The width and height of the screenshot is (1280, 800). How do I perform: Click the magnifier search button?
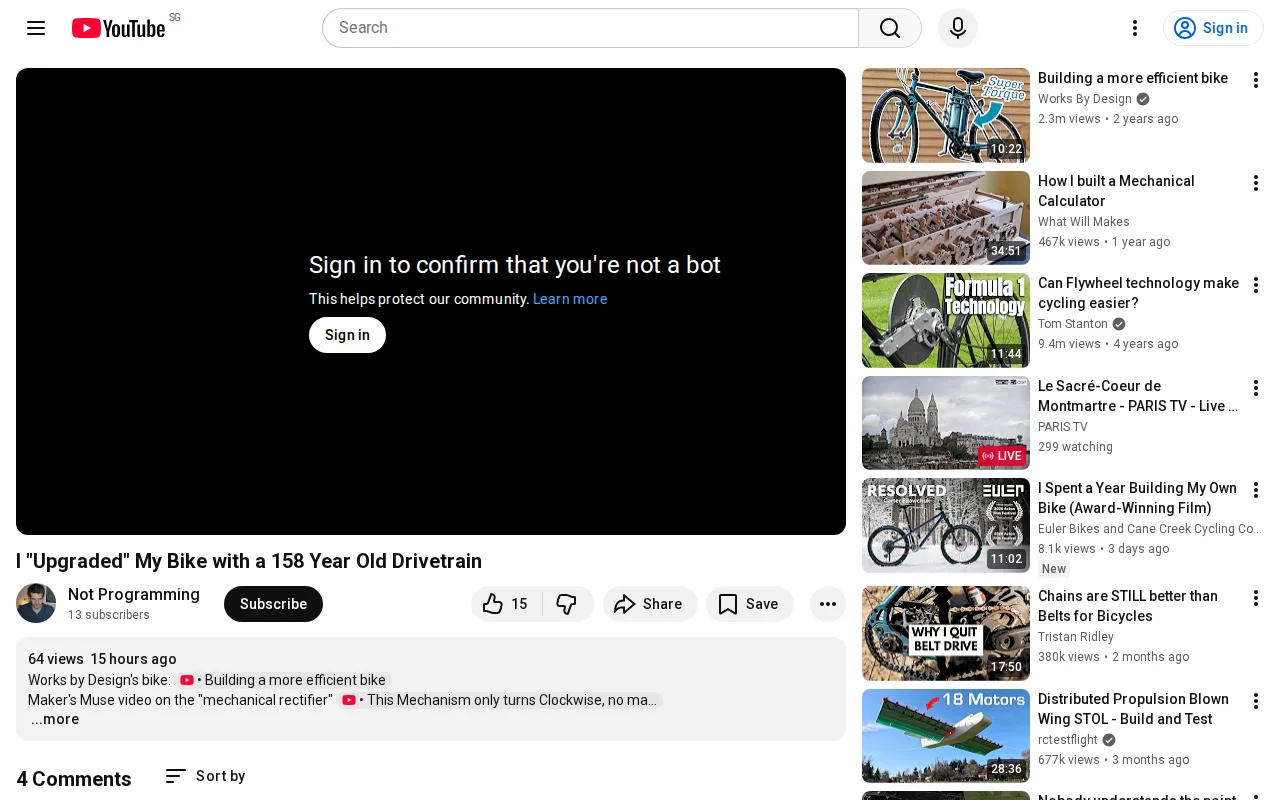(x=890, y=28)
